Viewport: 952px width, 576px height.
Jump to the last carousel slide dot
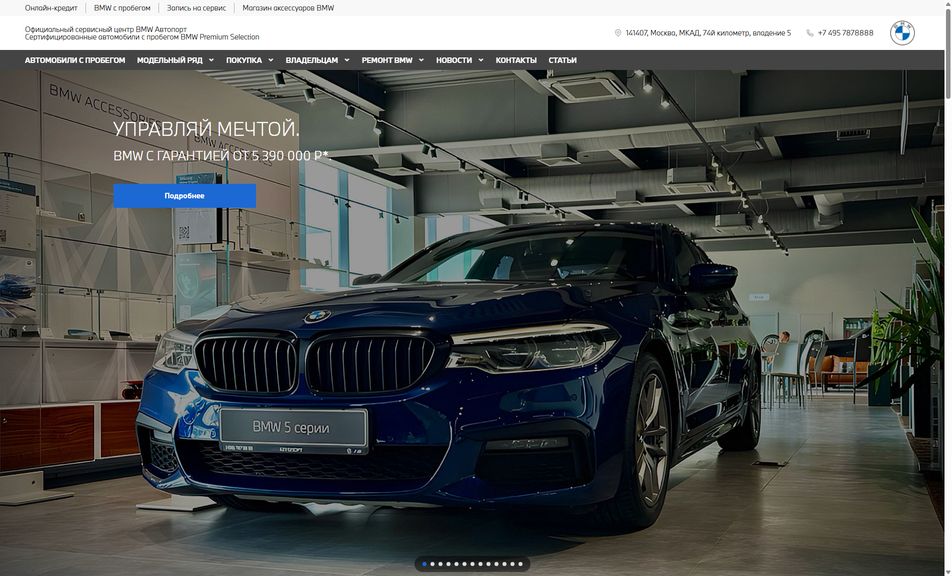click(x=520, y=564)
